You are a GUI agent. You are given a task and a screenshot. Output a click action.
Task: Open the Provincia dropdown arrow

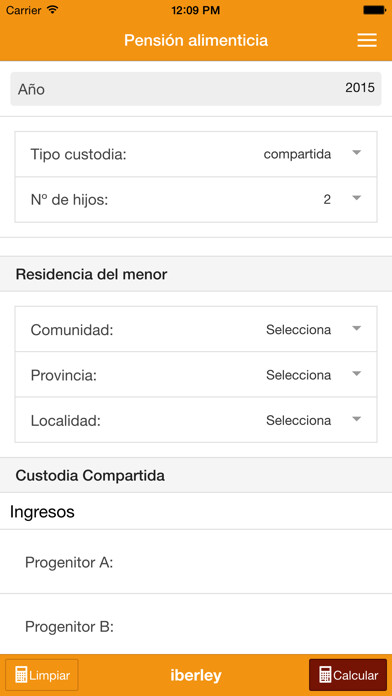point(356,373)
